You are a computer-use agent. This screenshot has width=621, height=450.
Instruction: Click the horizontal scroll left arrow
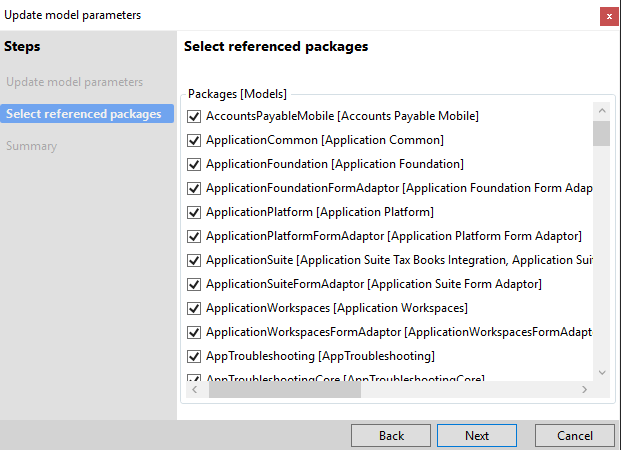point(194,389)
